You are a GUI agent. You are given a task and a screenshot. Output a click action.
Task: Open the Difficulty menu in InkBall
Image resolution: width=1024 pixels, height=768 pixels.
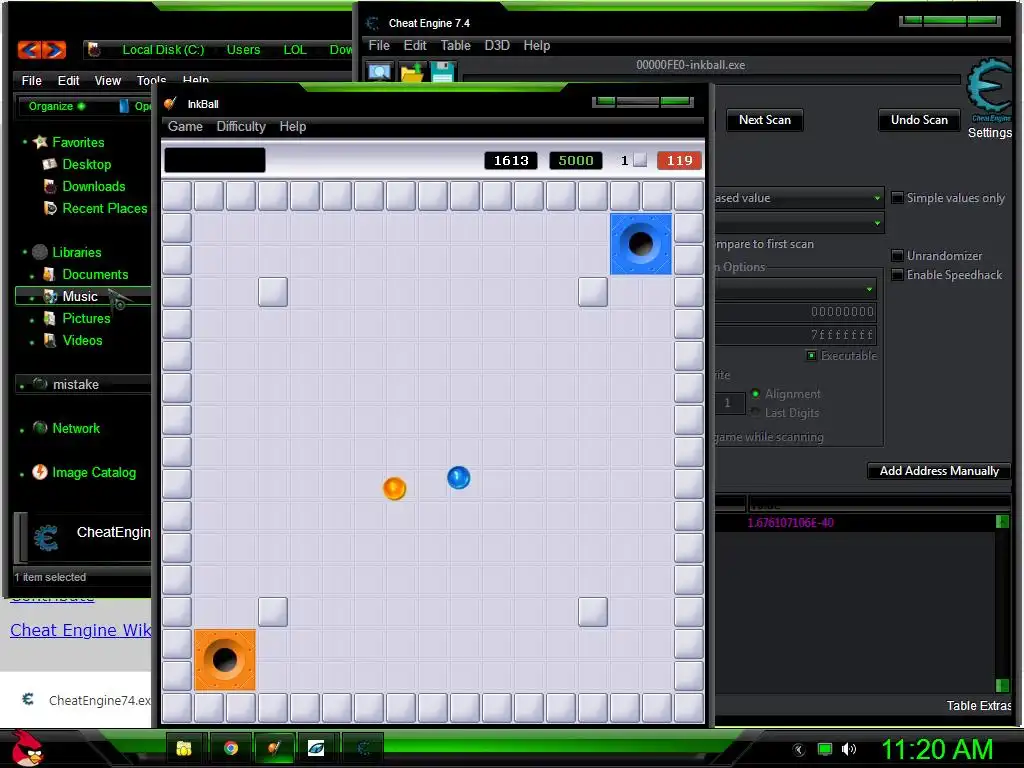241,126
